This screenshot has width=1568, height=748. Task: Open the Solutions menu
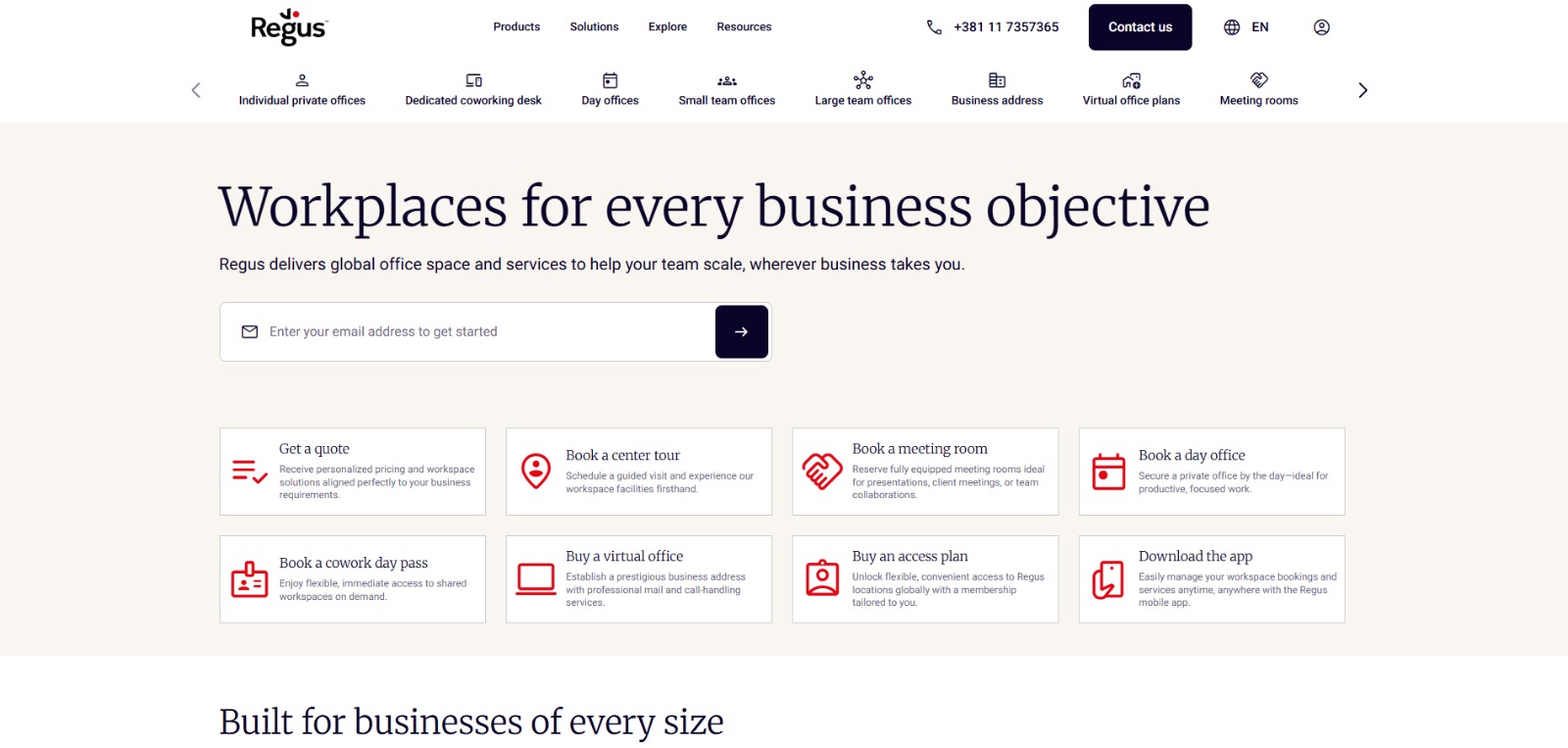pyautogui.click(x=594, y=27)
